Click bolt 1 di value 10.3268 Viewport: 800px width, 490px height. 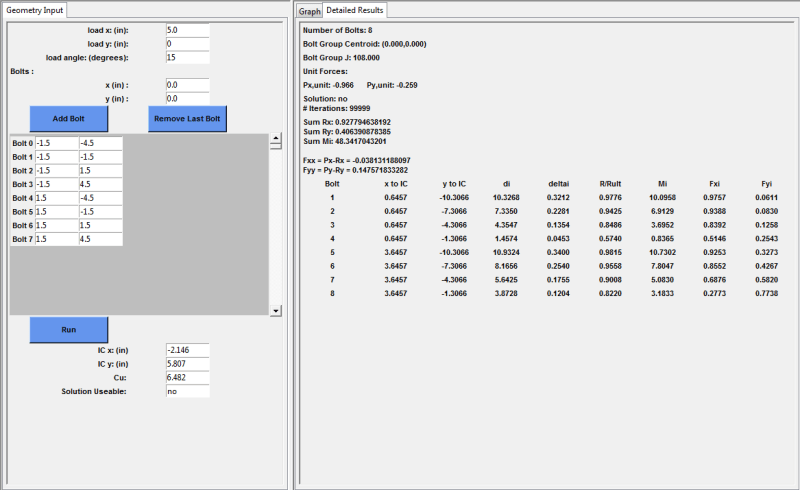506,198
